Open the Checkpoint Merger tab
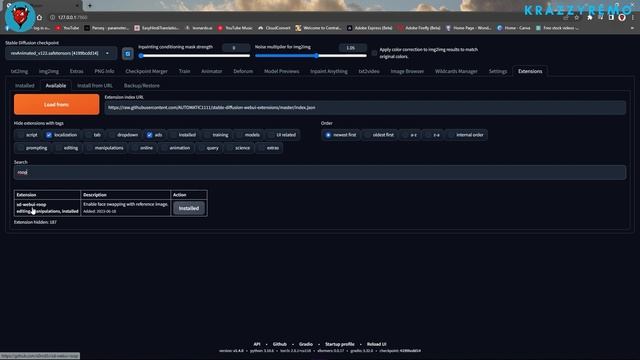The width and height of the screenshot is (640, 360). pos(147,71)
